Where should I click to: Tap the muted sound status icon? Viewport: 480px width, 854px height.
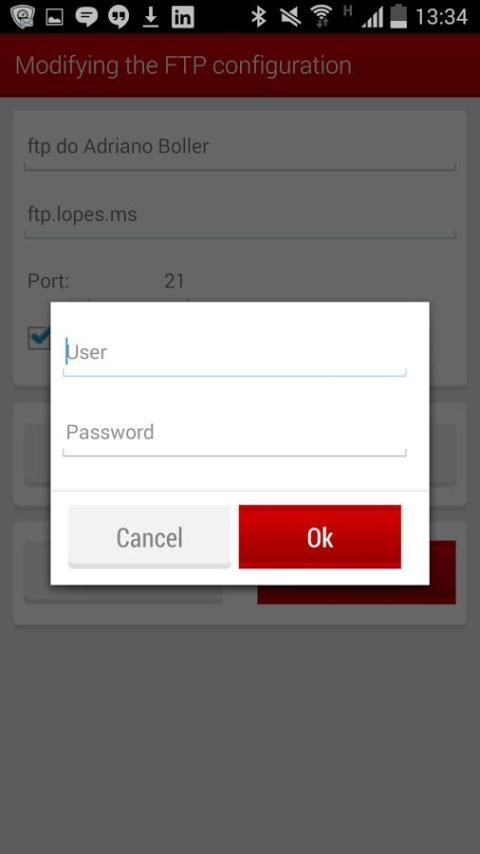290,17
